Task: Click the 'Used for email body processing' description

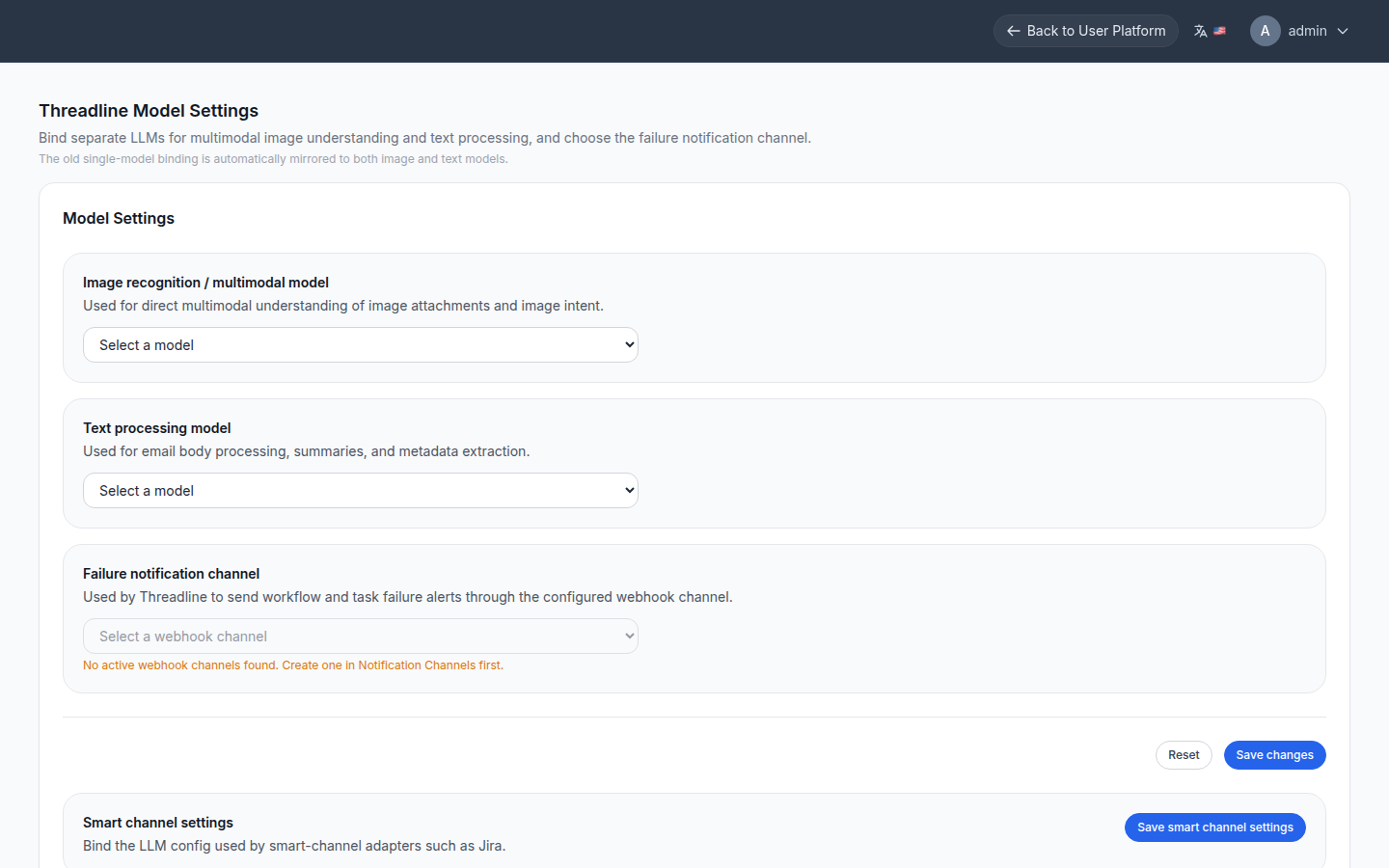Action: point(306,451)
